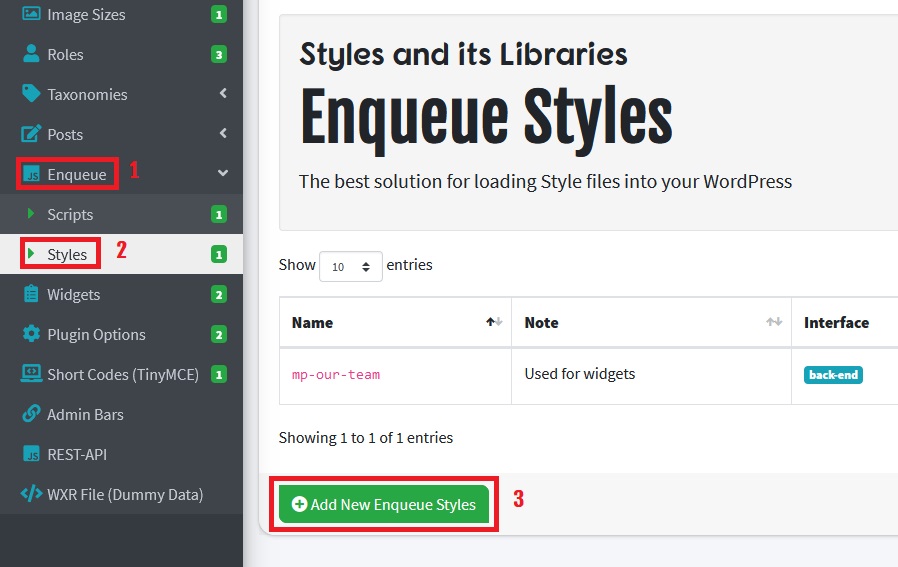Click the Plugin Options gear icon
The image size is (898, 567).
click(x=31, y=335)
